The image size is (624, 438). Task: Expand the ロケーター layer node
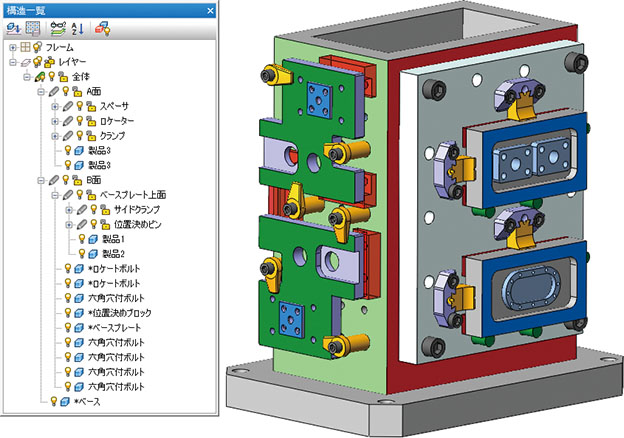[x=54, y=121]
